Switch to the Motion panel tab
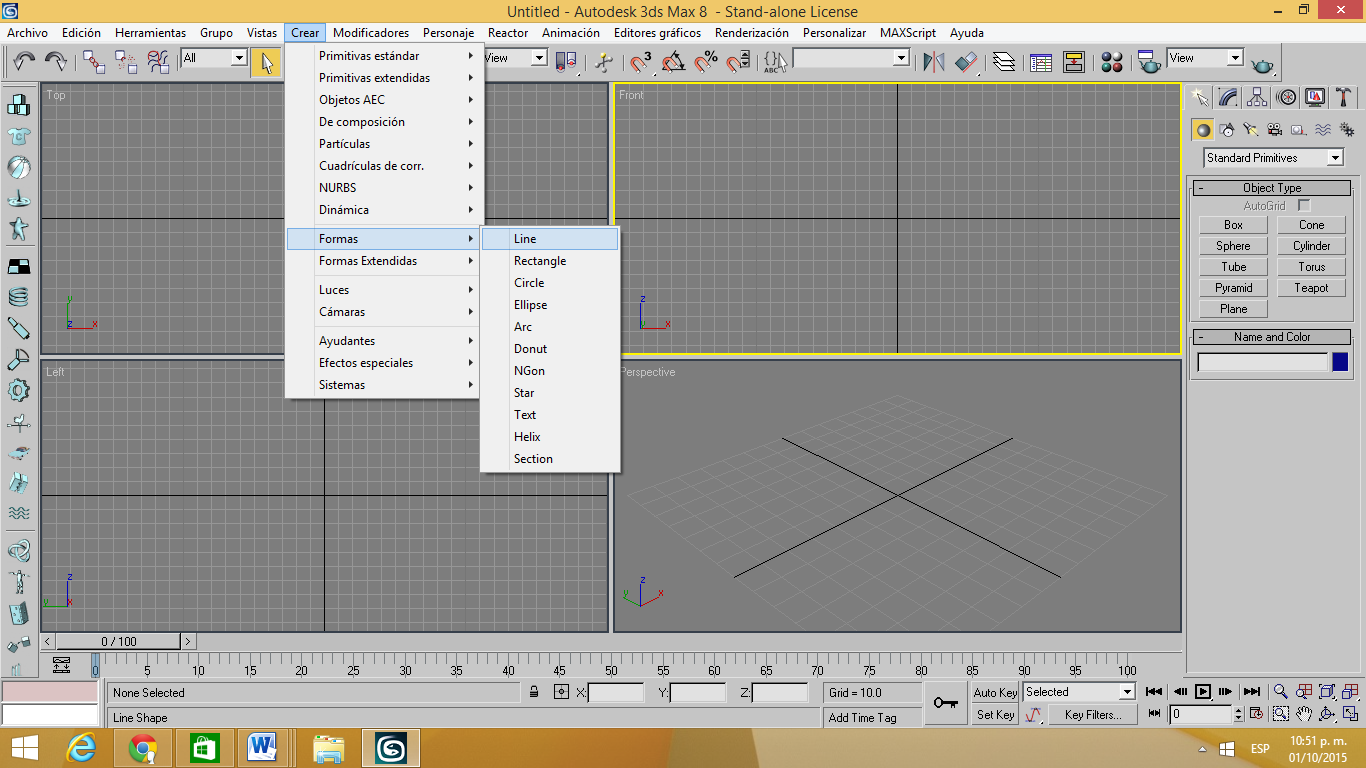The width and height of the screenshot is (1366, 768). point(1286,97)
